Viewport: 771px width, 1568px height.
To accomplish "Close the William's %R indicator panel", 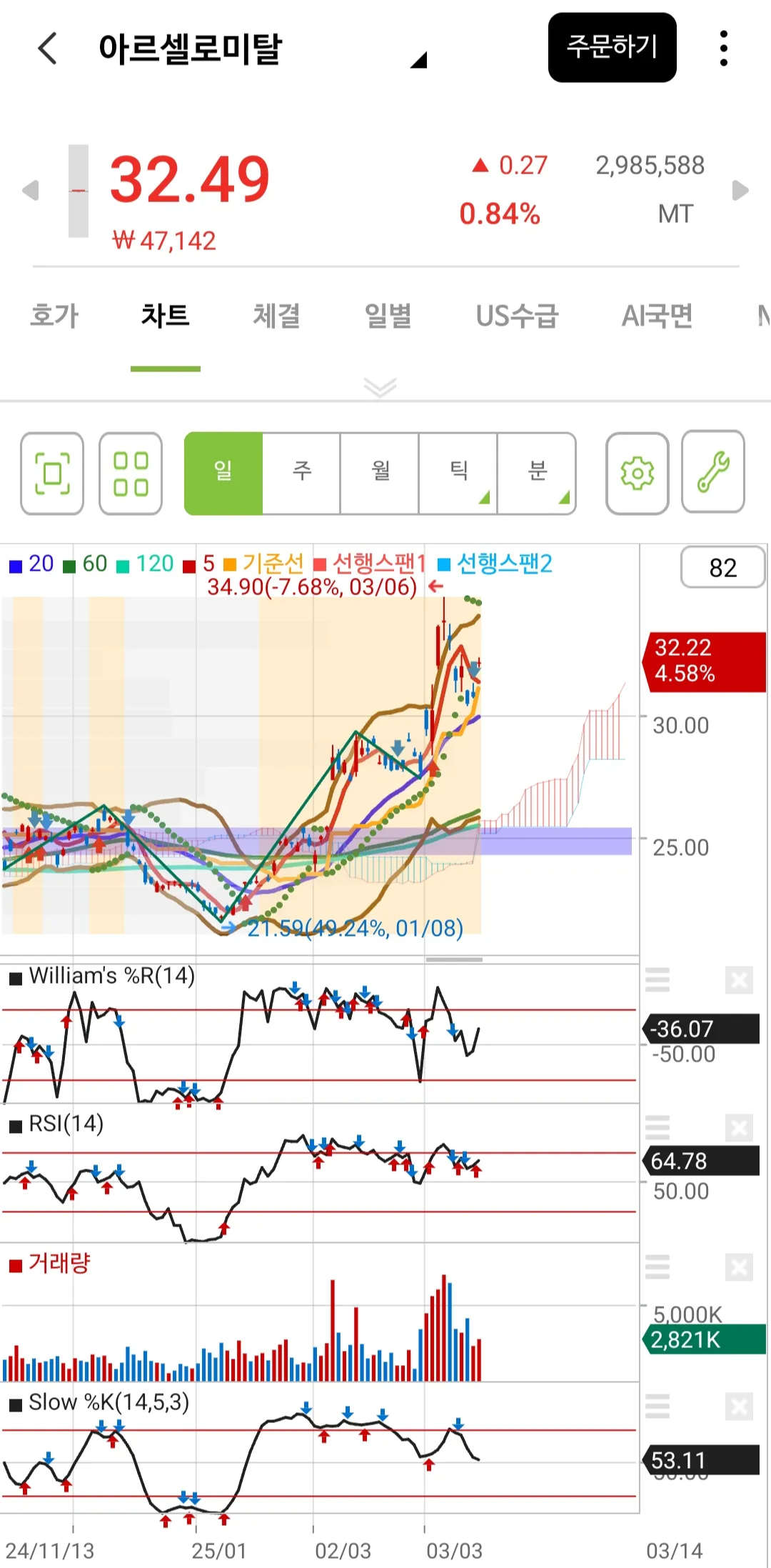I will click(x=739, y=980).
